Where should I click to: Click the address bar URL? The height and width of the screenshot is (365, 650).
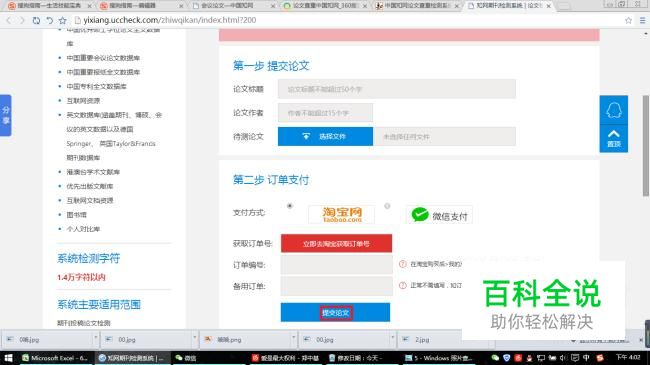(x=170, y=20)
